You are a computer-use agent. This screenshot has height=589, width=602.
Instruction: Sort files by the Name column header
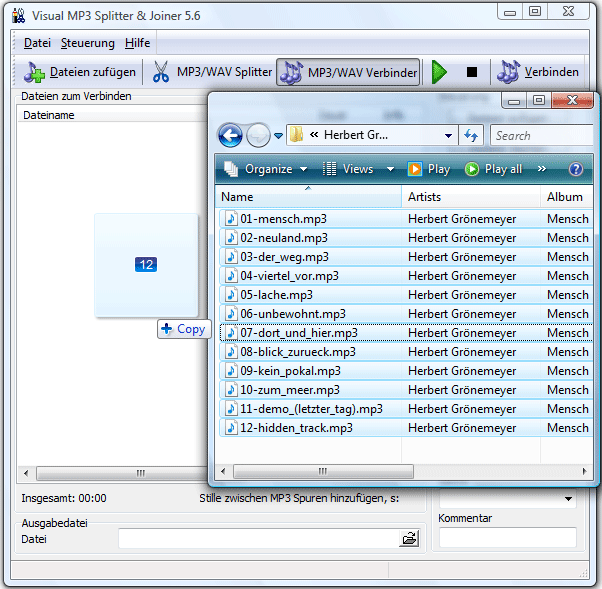point(308,197)
